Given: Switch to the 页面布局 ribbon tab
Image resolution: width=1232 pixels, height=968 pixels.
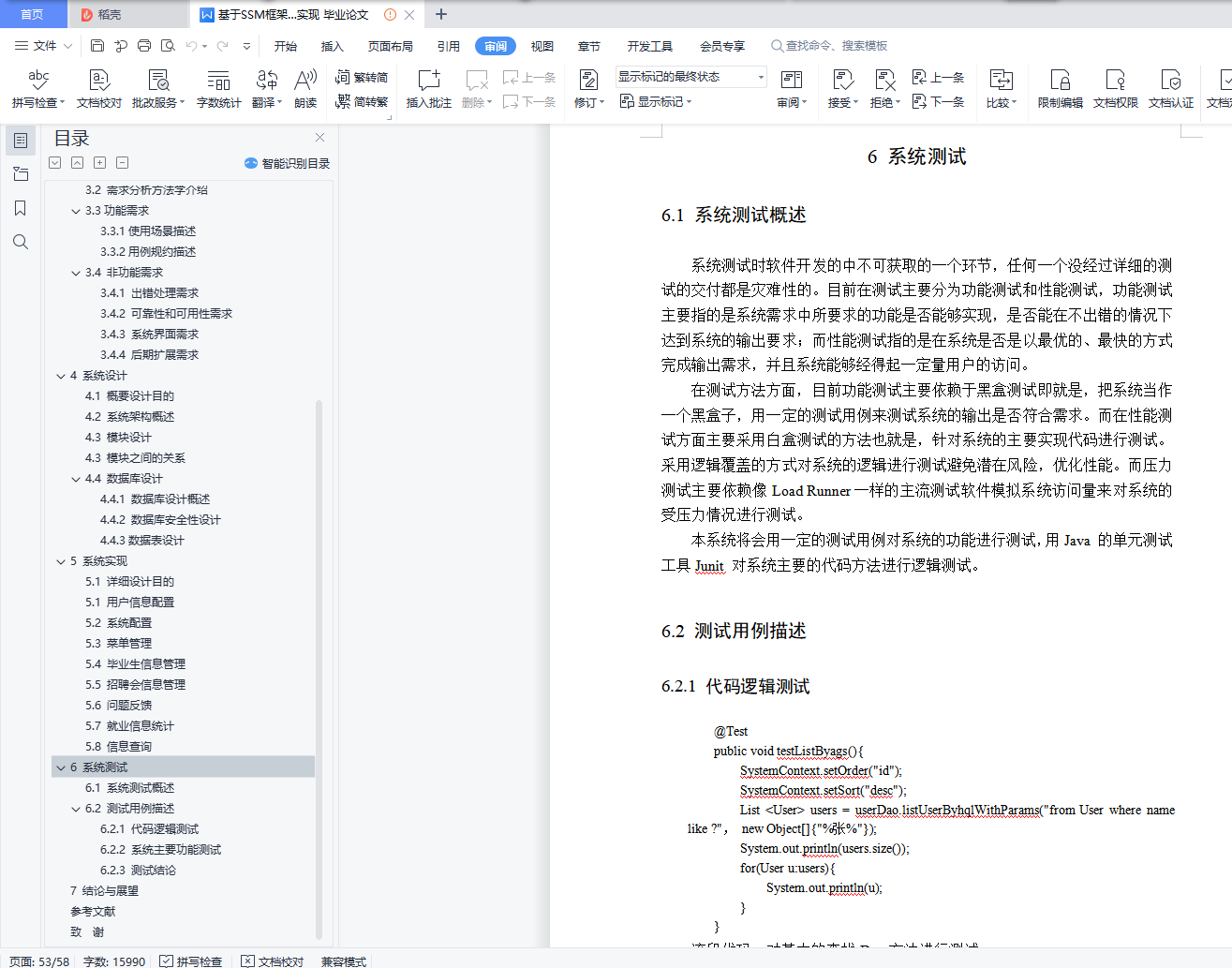Looking at the screenshot, I should tap(391, 46).
